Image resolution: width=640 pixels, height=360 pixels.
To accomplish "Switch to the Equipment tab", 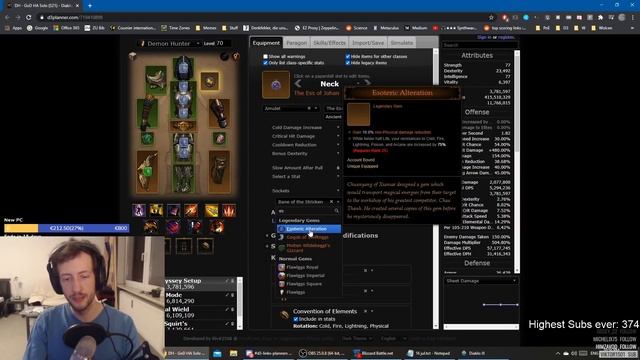I will [266, 43].
